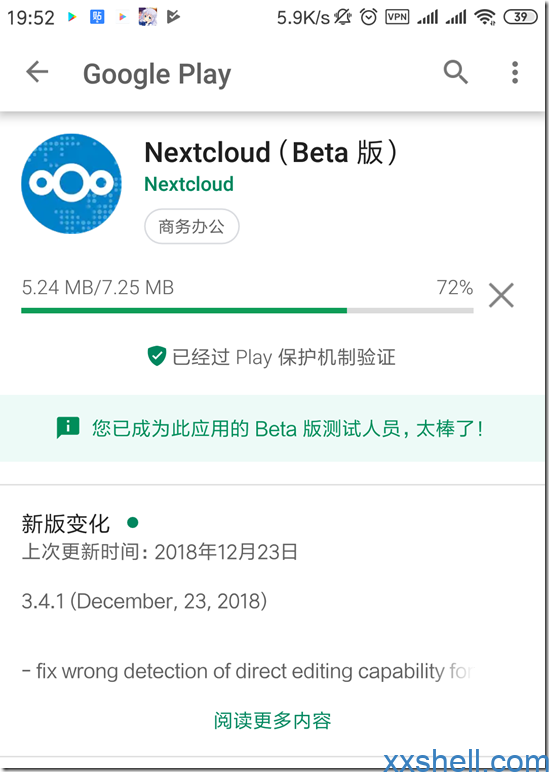
Task: Tap the beta tester banner message
Action: click(287, 428)
